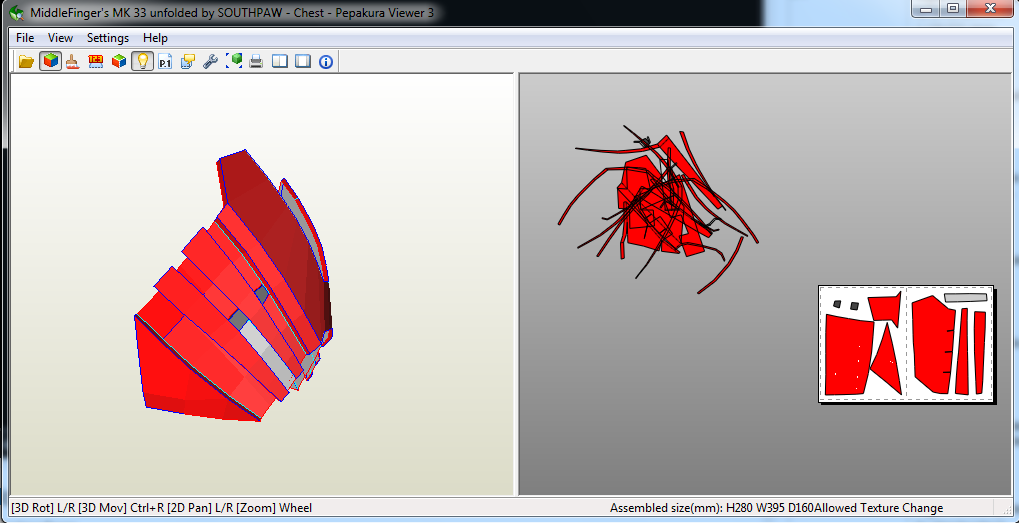Maximize the Pepakura Viewer window
1019x523 pixels.
953,9
